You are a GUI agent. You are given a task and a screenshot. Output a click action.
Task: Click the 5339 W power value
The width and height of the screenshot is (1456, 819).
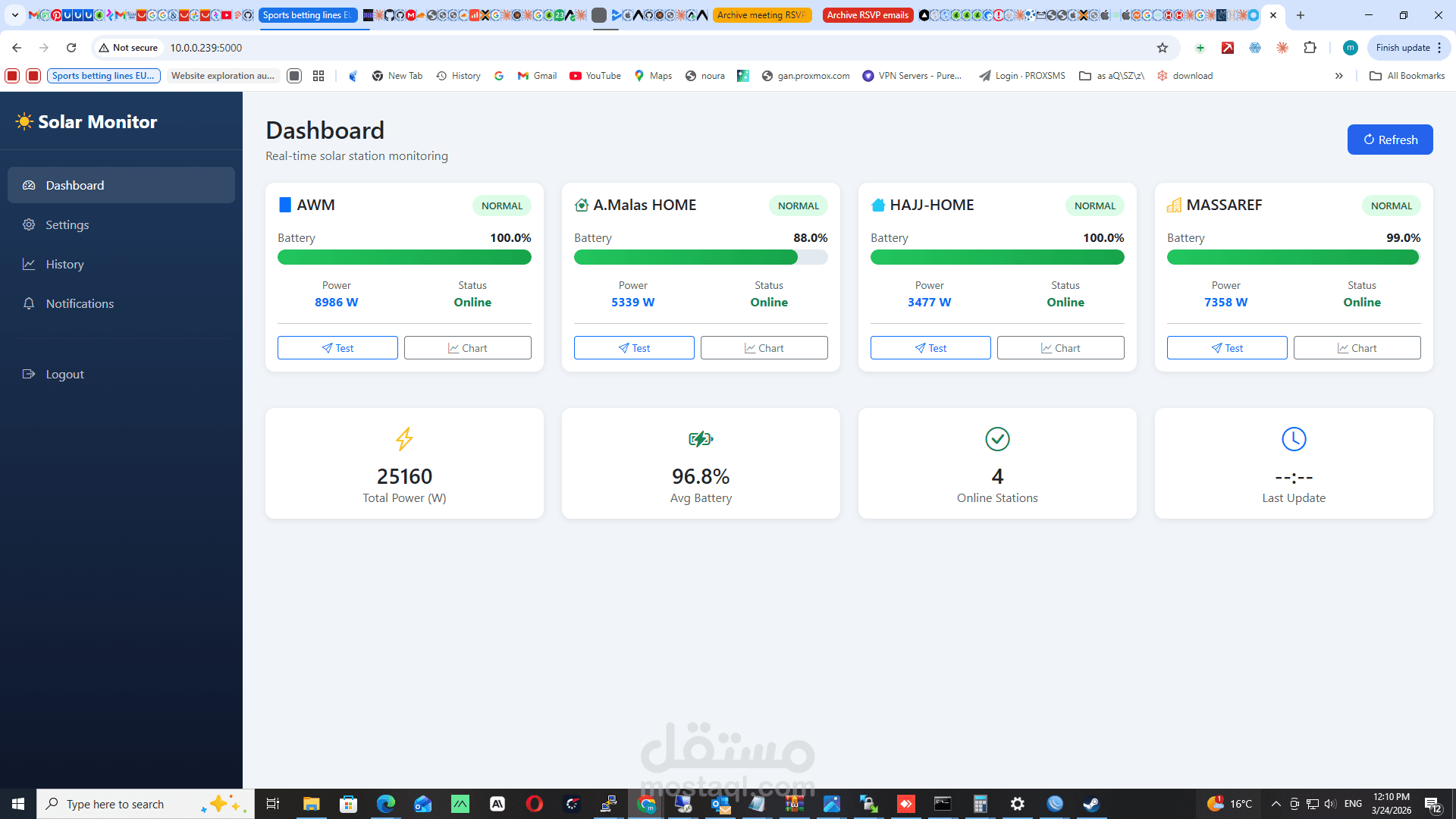tap(633, 302)
